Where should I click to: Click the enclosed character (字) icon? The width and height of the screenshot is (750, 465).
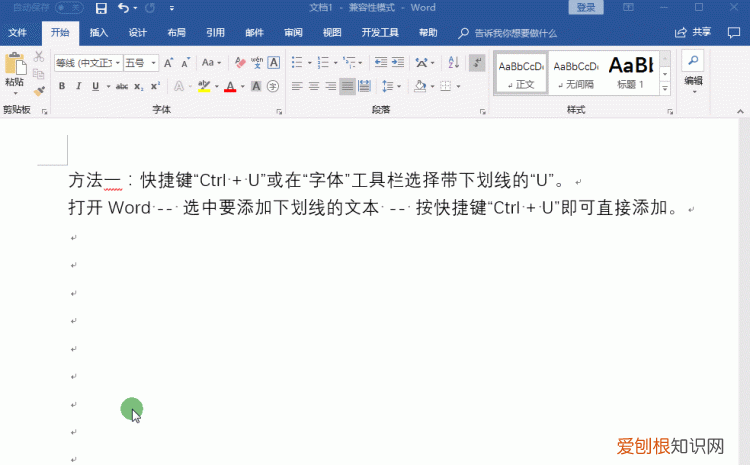point(273,86)
